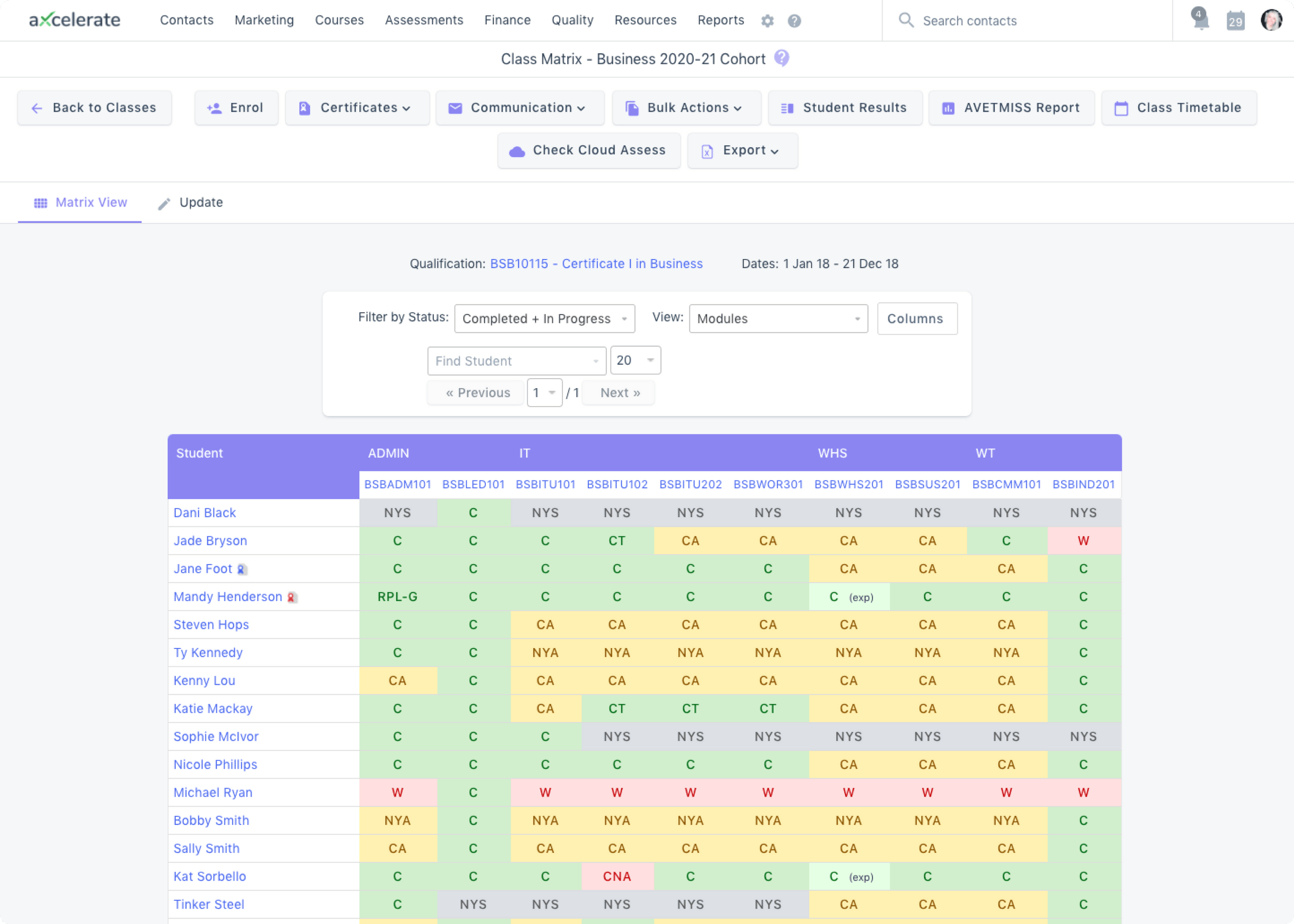Click the badge icon next to Jane Foot

pyautogui.click(x=241, y=570)
